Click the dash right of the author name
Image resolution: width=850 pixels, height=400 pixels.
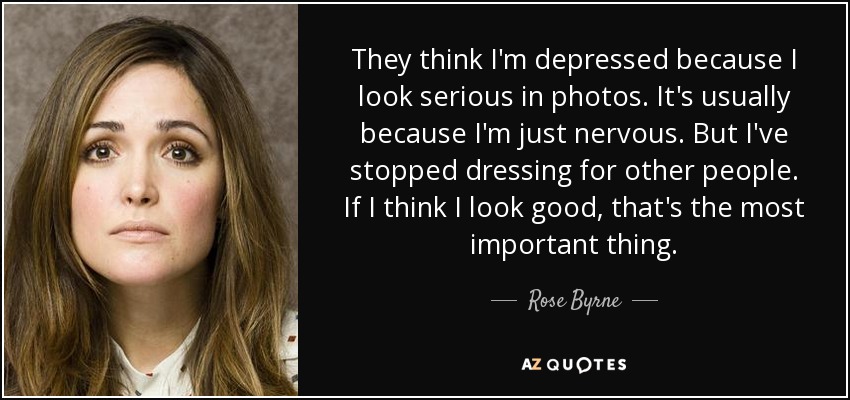pyautogui.click(x=645, y=300)
